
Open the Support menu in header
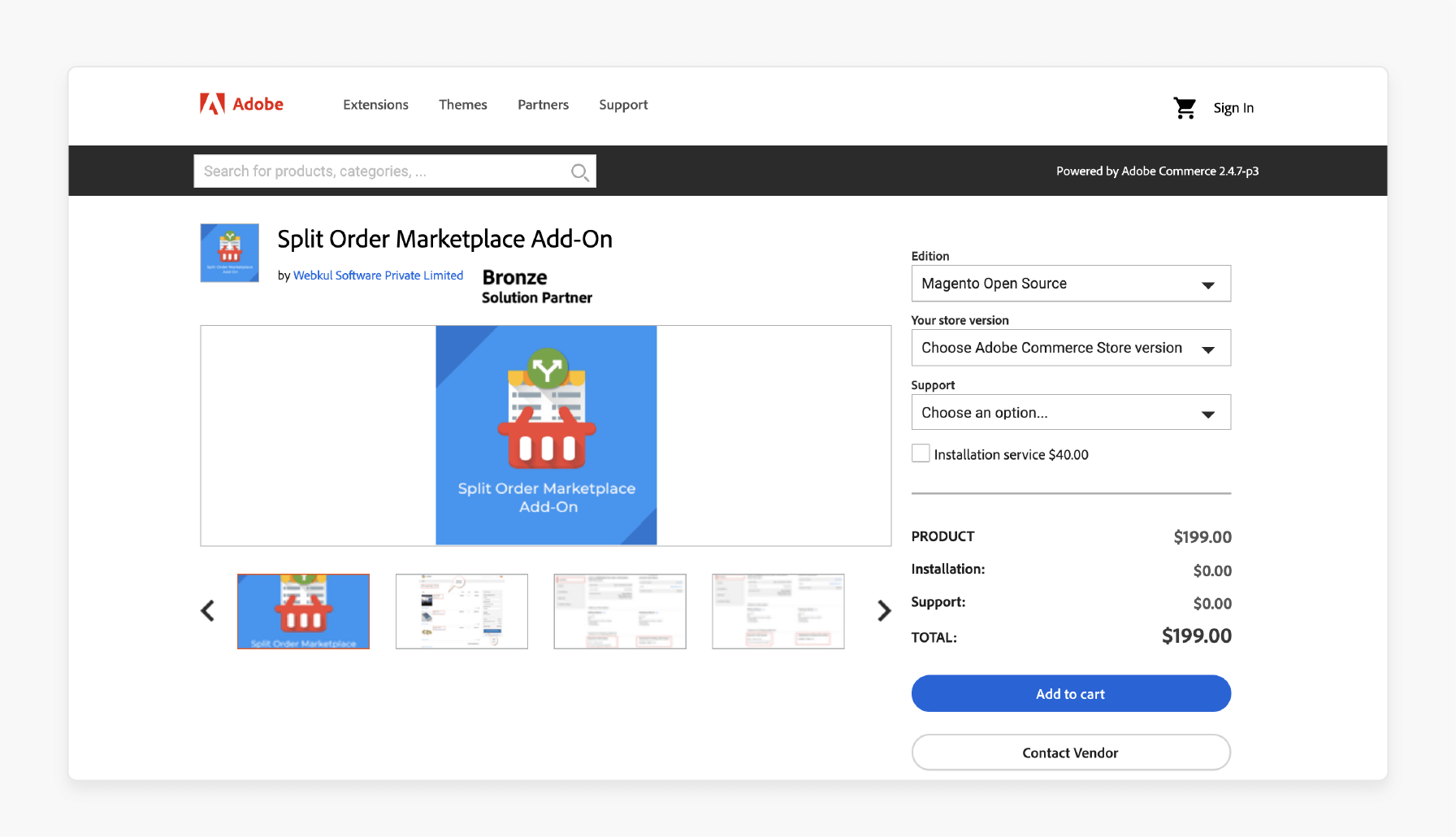(x=623, y=105)
